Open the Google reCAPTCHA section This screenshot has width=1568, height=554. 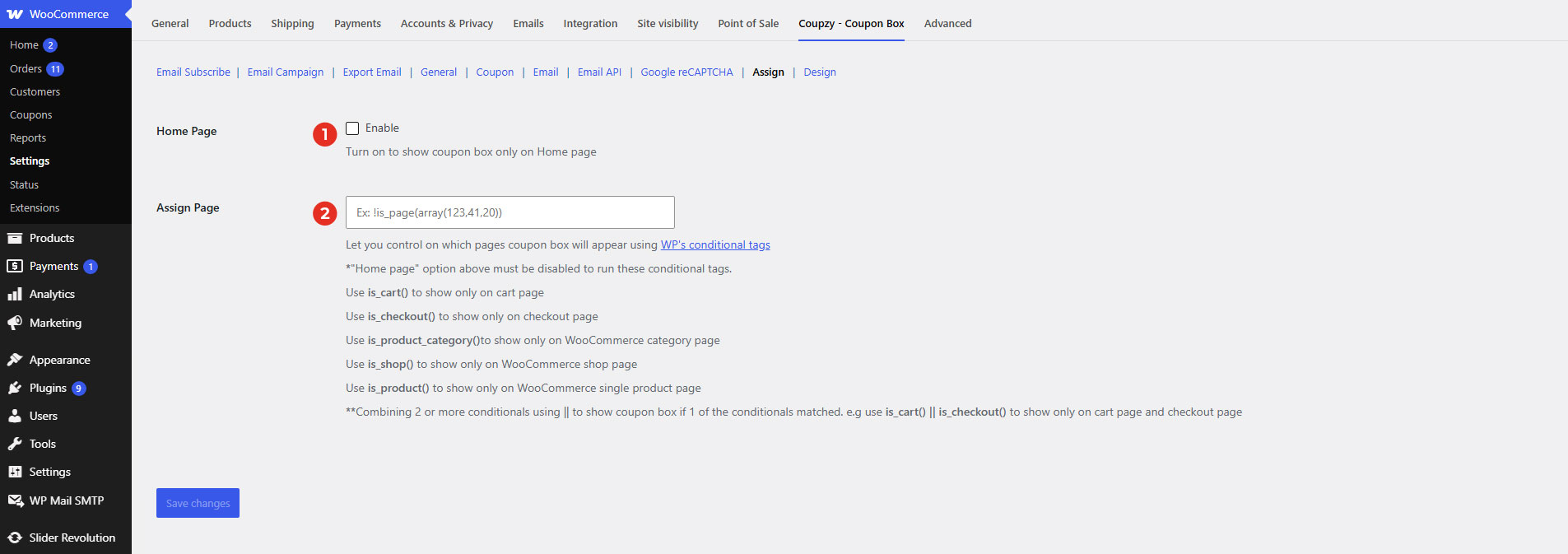click(x=686, y=72)
